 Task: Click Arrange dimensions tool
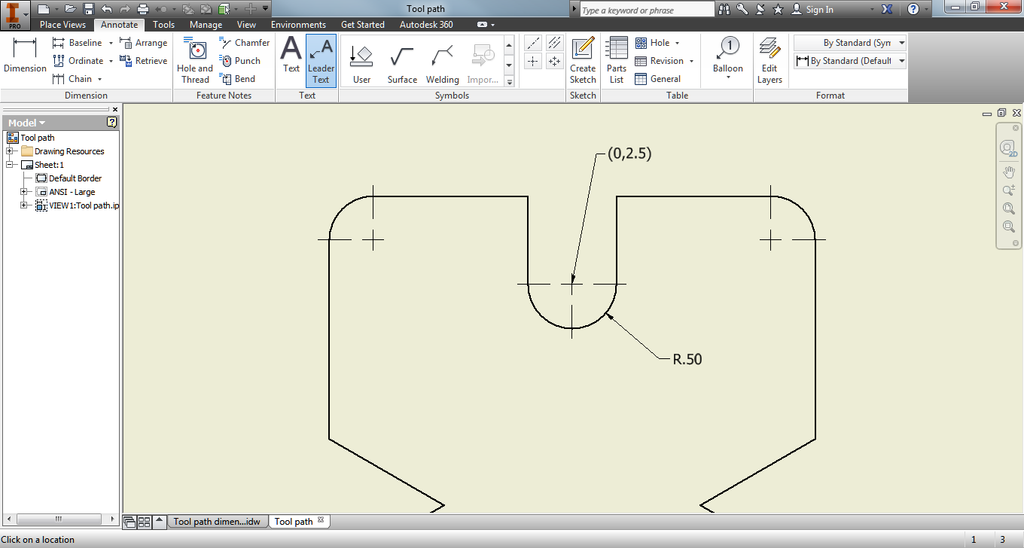(144, 42)
